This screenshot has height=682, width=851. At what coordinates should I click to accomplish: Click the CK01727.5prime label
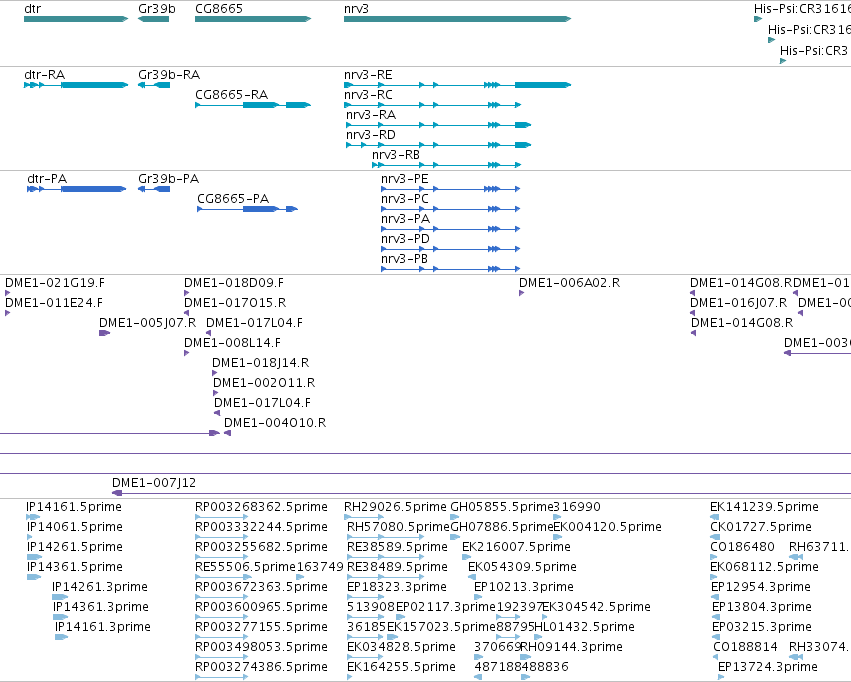click(761, 527)
